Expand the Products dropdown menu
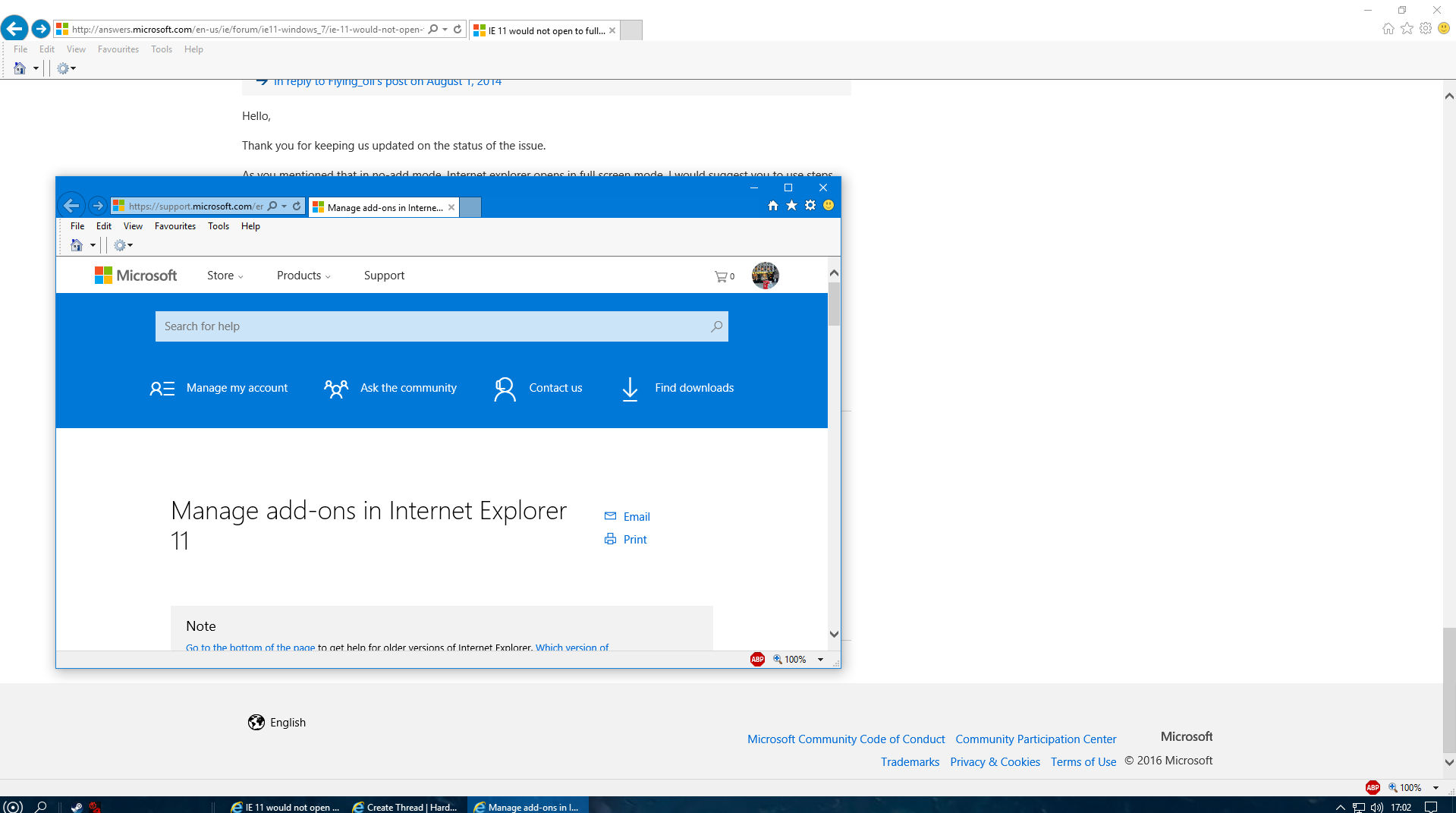Image resolution: width=1456 pixels, height=813 pixels. (x=303, y=276)
